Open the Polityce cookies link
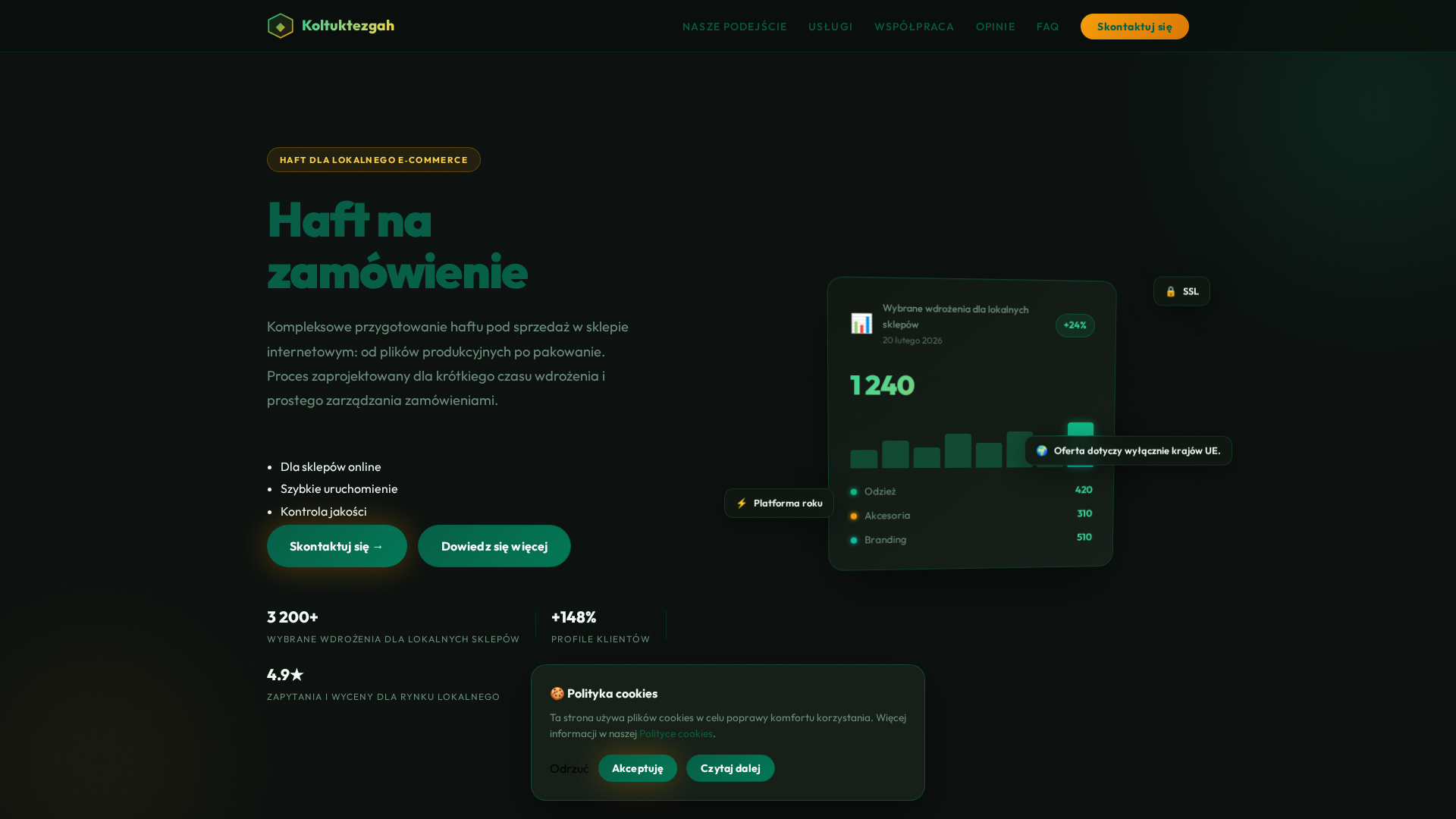Screen dimensions: 1456x819 tap(676, 733)
